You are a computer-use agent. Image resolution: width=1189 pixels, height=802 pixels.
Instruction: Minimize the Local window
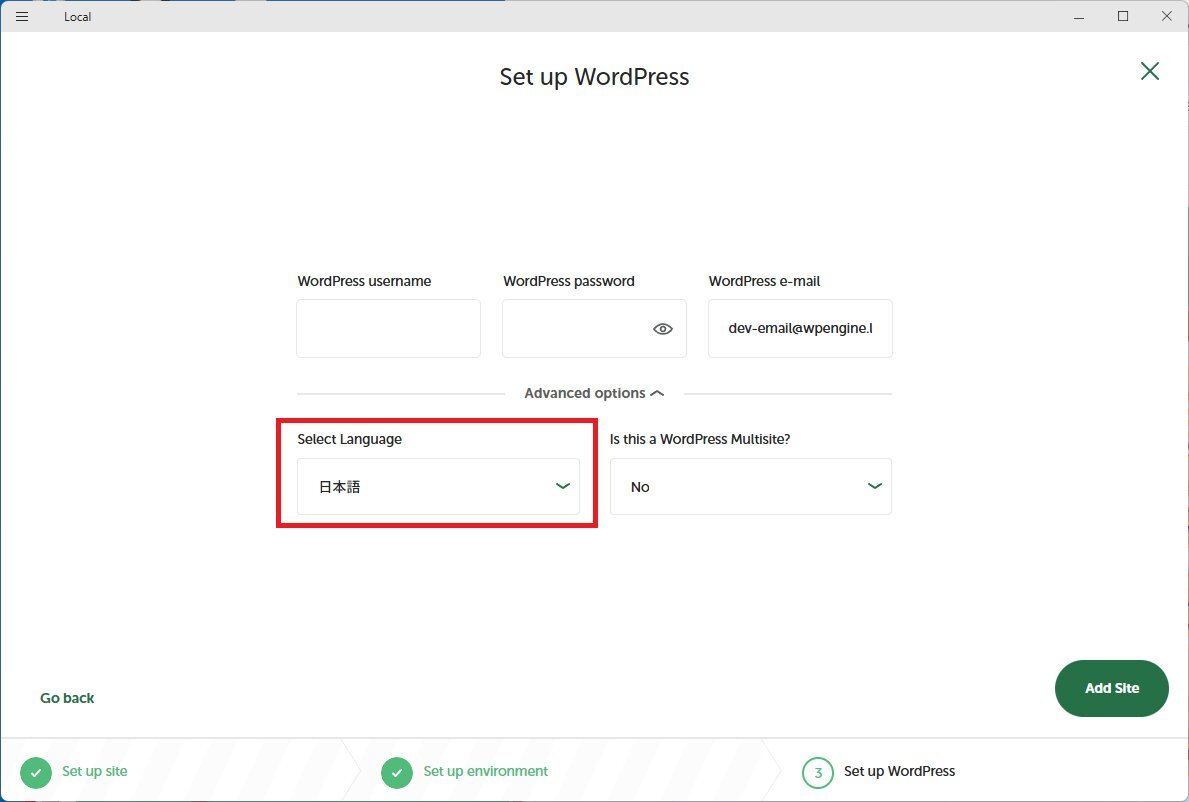[x=1079, y=17]
